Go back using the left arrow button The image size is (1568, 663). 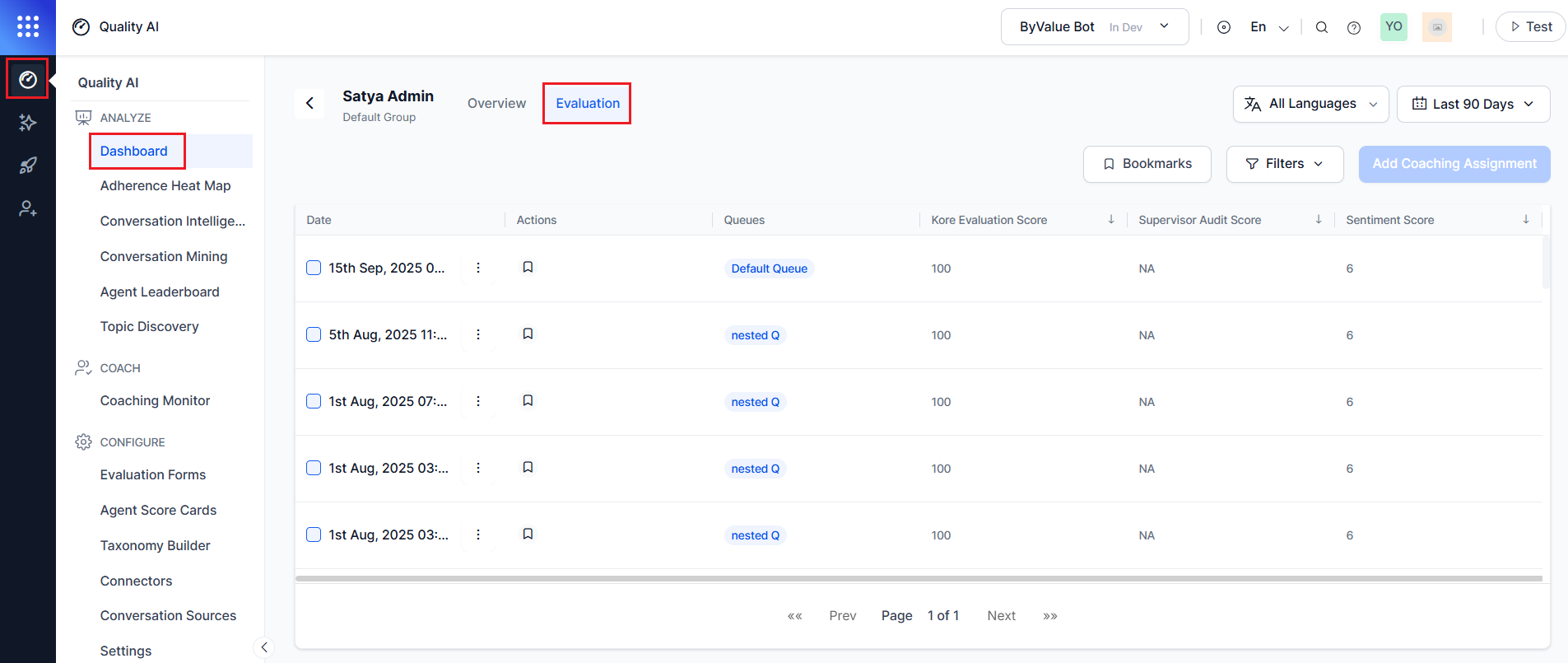click(x=309, y=103)
